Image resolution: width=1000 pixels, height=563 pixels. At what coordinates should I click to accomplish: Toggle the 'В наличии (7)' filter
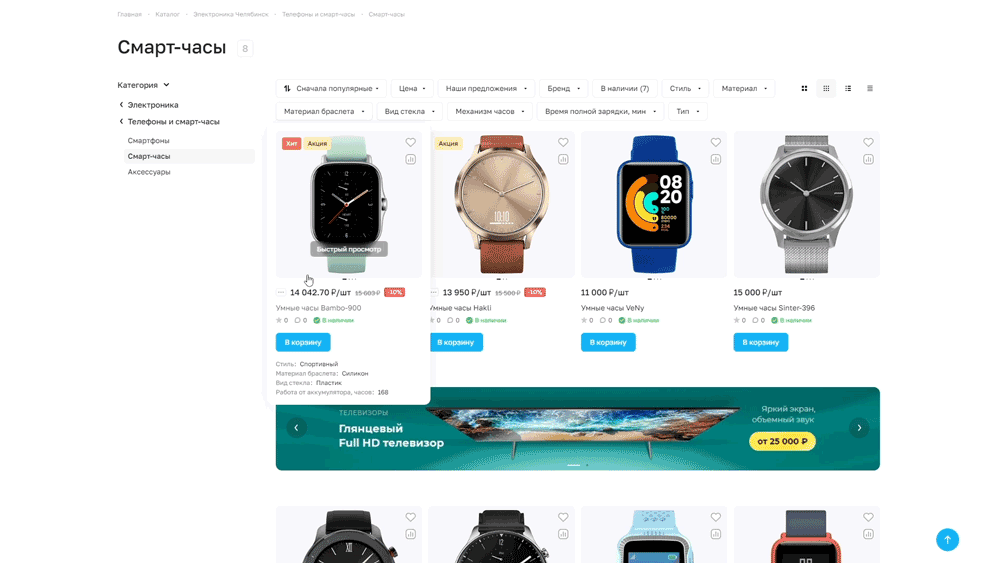(x=624, y=89)
